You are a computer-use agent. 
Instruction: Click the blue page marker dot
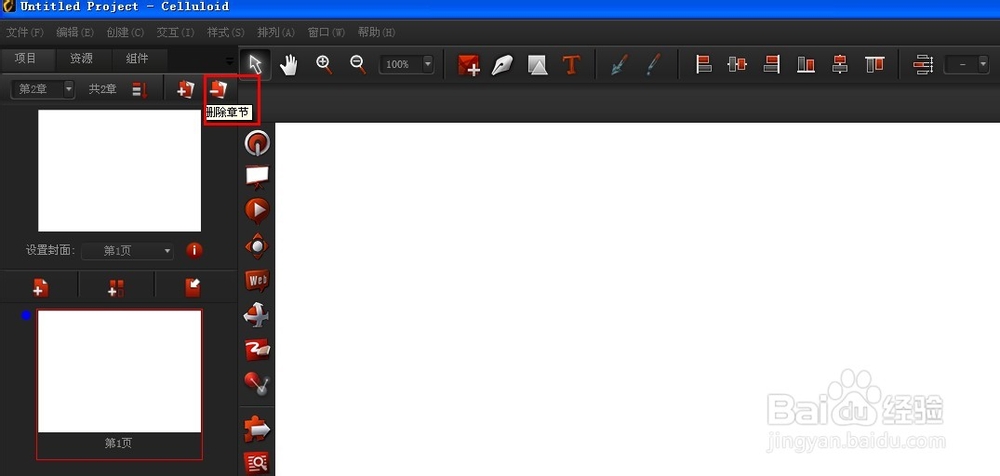[26, 315]
